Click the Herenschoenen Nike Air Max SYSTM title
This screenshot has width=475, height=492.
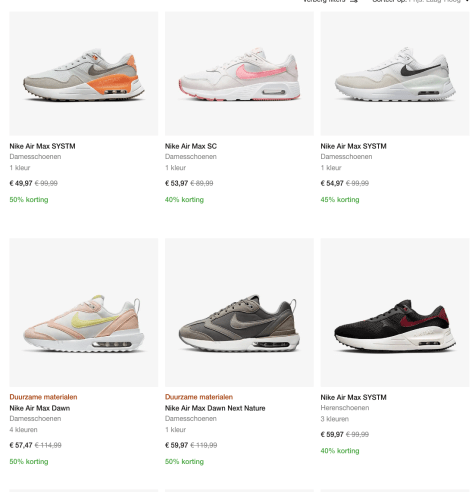tap(353, 397)
